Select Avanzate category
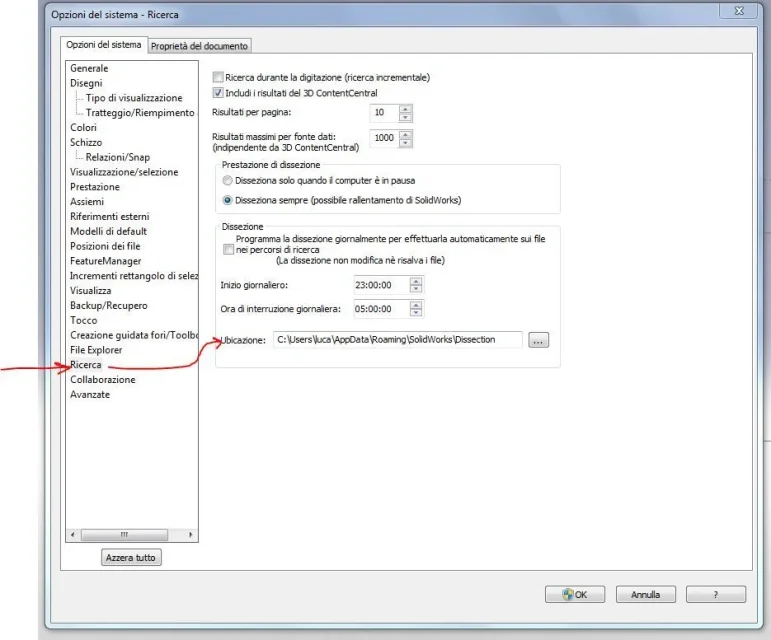 click(x=90, y=394)
